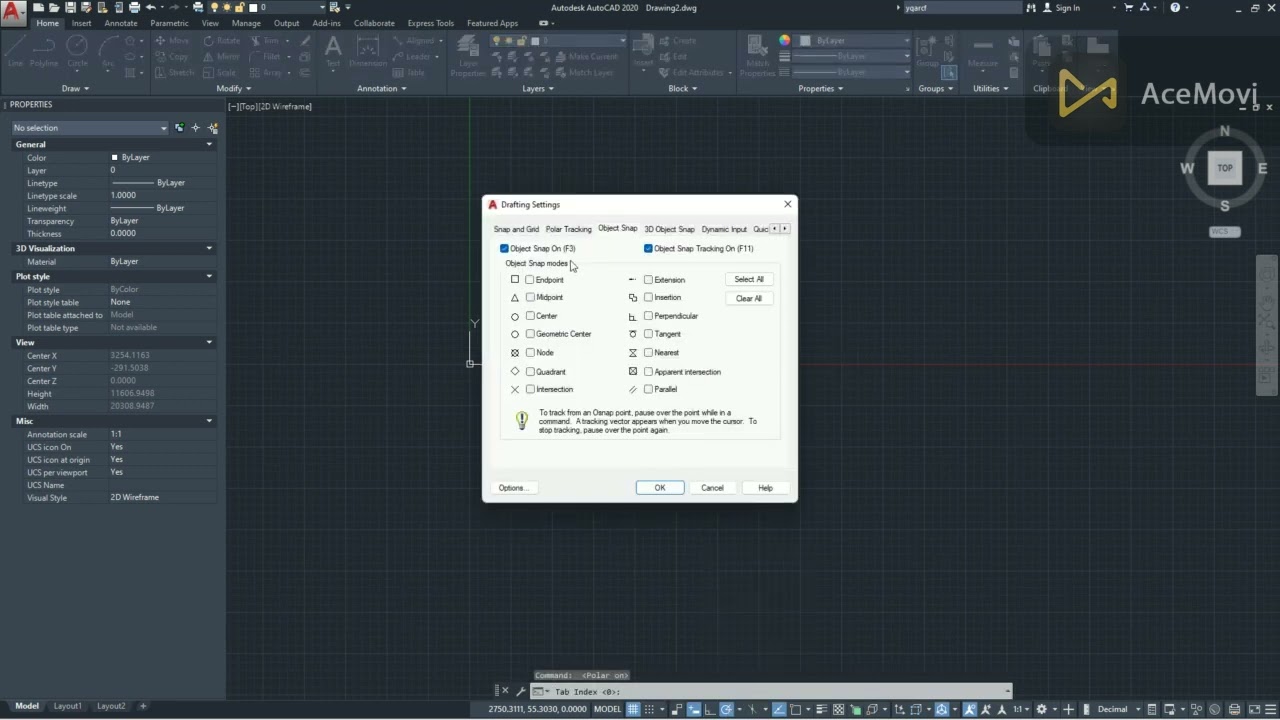Enable the Parallel snap mode checkbox
The height and width of the screenshot is (720, 1280).
coord(648,389)
